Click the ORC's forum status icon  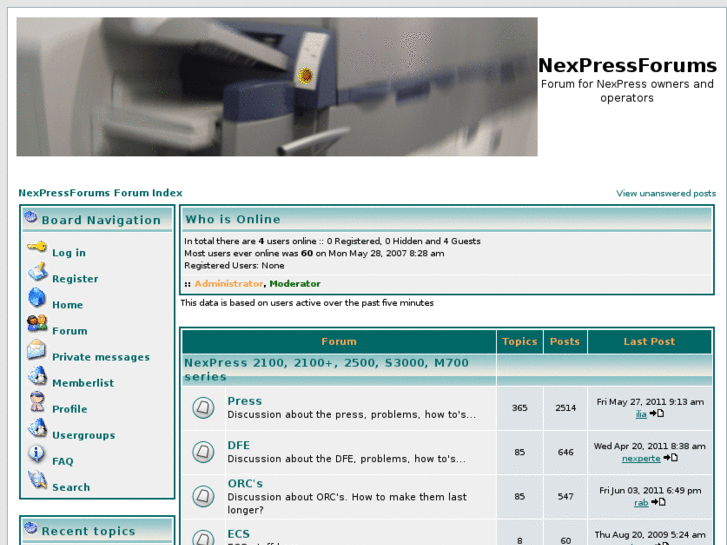tap(203, 496)
